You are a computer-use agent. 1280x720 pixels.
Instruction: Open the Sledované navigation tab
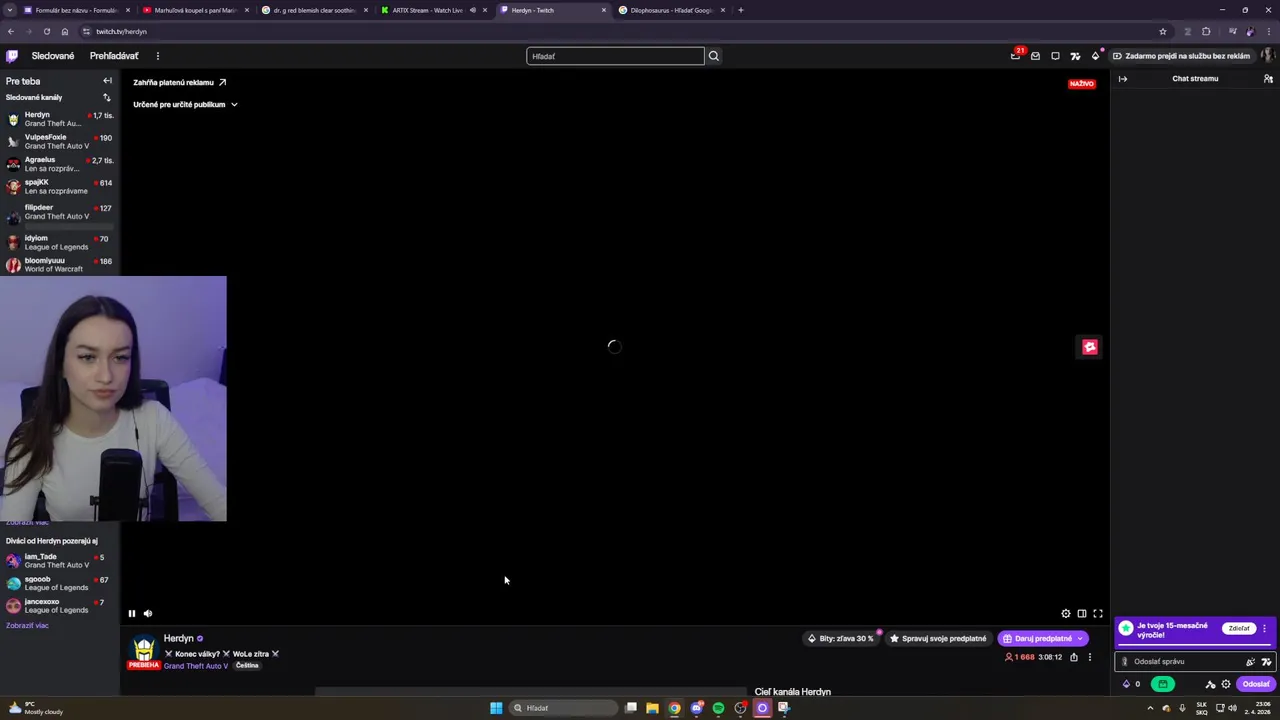[x=53, y=56]
